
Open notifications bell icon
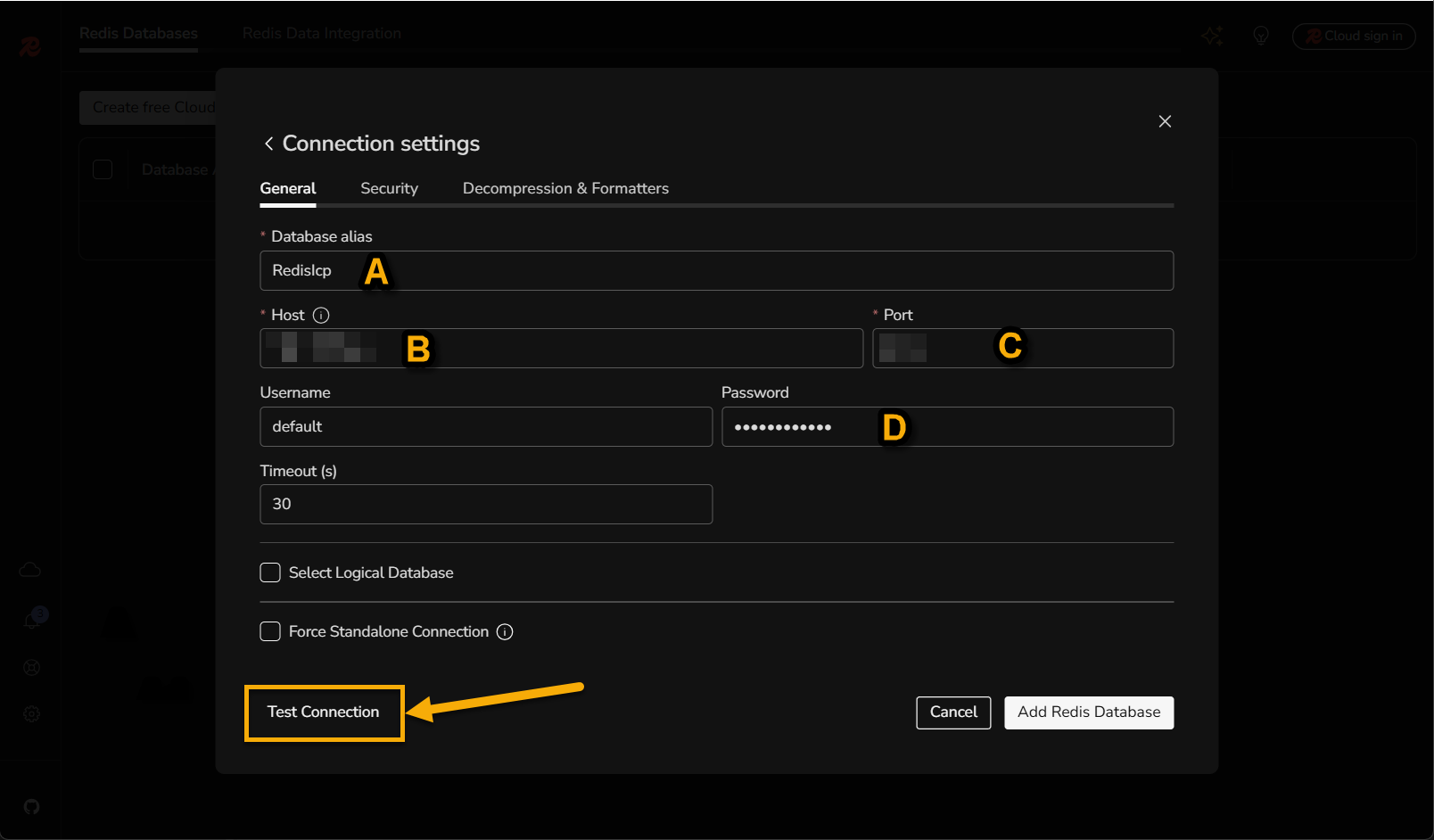tap(32, 620)
